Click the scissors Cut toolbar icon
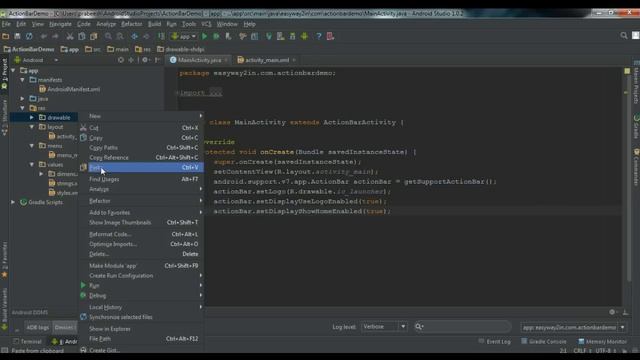Image resolution: width=640 pixels, height=360 pixels. [70, 36]
